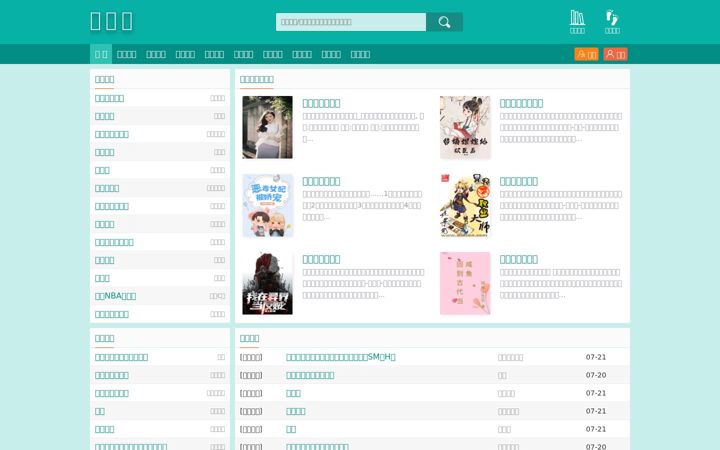Image resolution: width=720 pixels, height=450 pixels.
Task: Select the last item in the navigation bar
Action: click(x=360, y=54)
